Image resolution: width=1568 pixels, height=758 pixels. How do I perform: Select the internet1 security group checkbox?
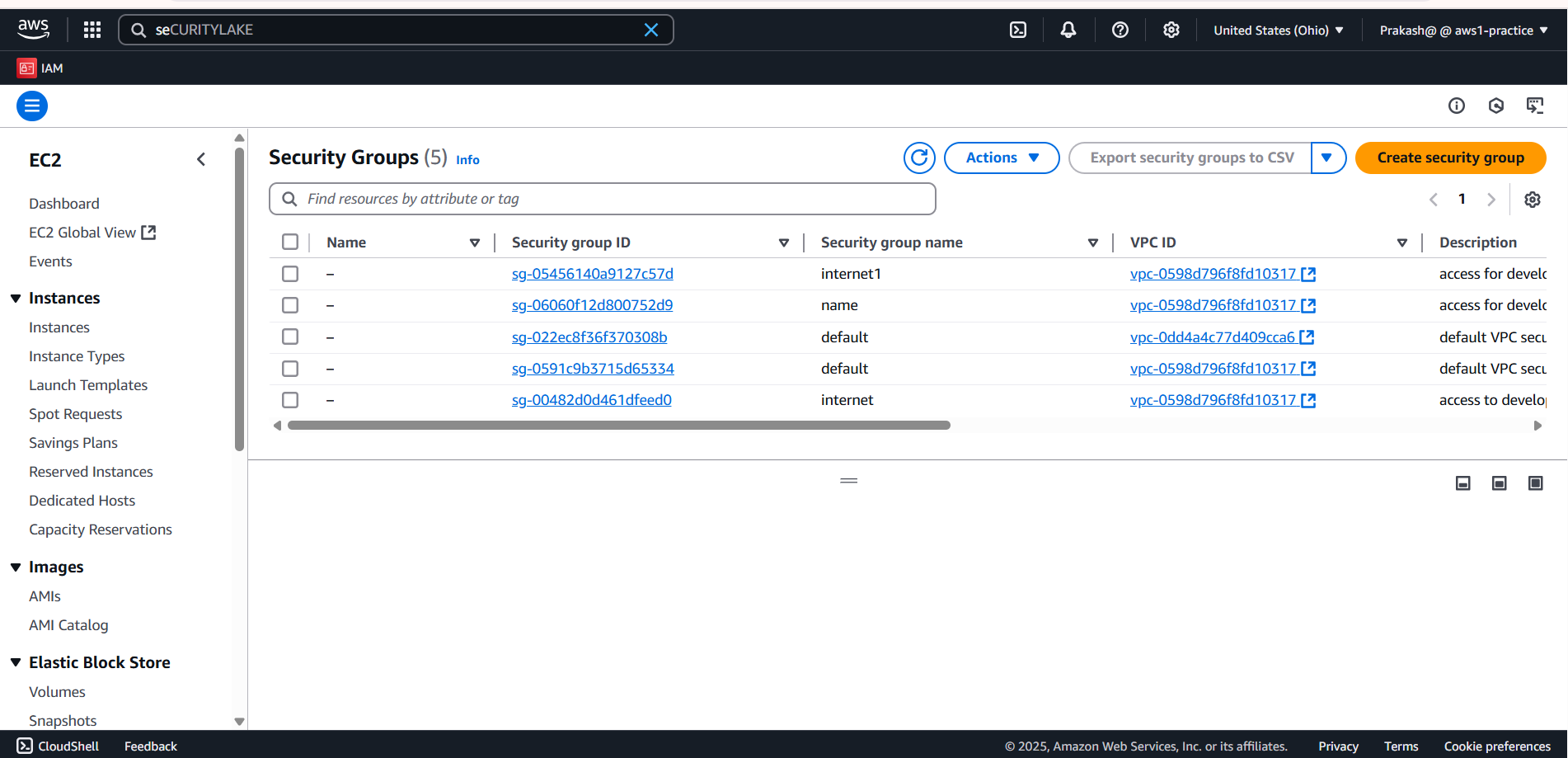tap(290, 274)
